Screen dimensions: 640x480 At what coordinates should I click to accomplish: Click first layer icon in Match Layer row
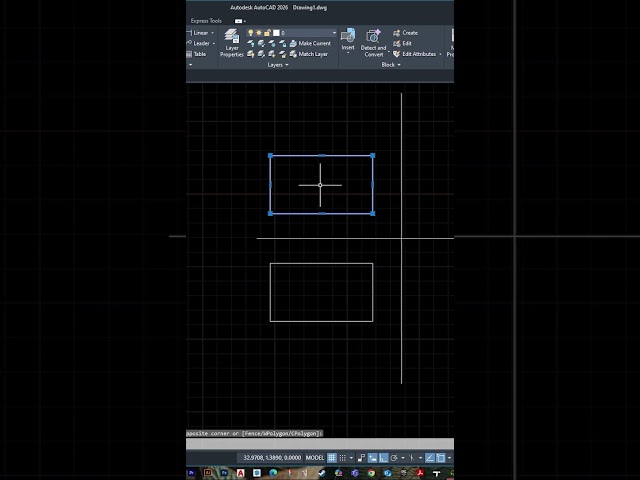point(251,54)
